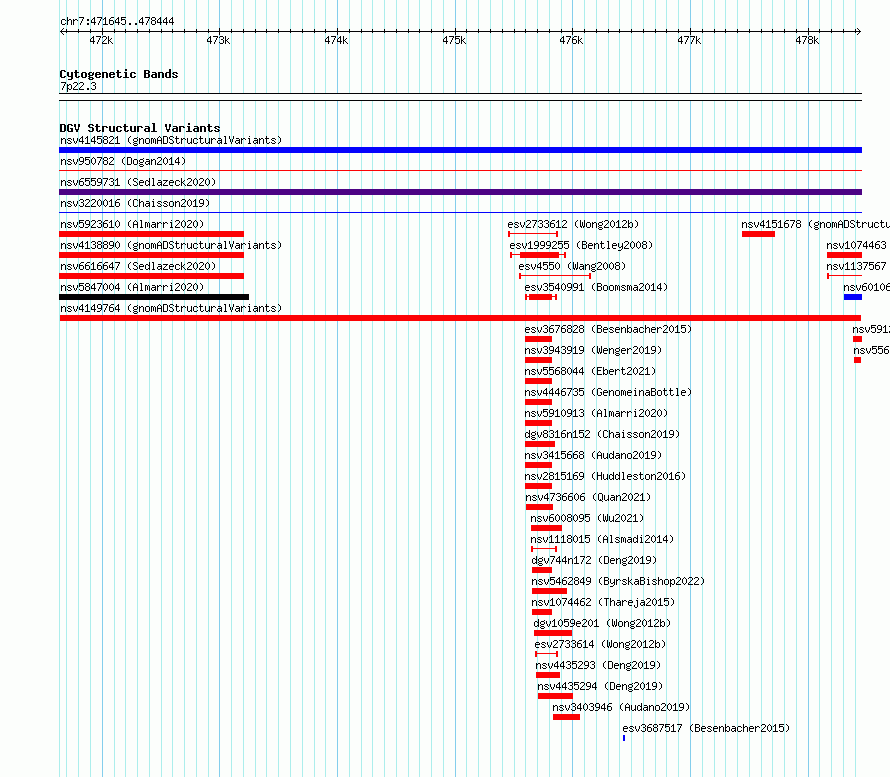Select the DGV Structural Variants track title
Screen dimensions: 890x777
point(140,128)
